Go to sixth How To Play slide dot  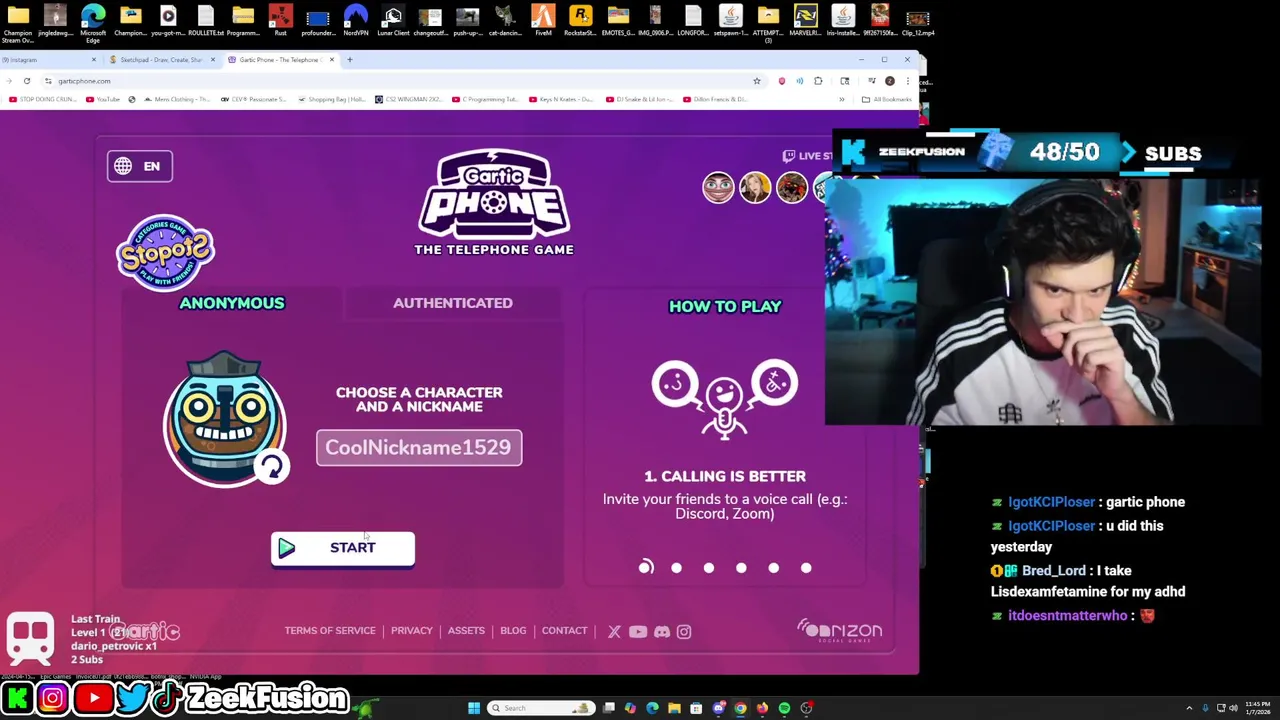coord(806,568)
